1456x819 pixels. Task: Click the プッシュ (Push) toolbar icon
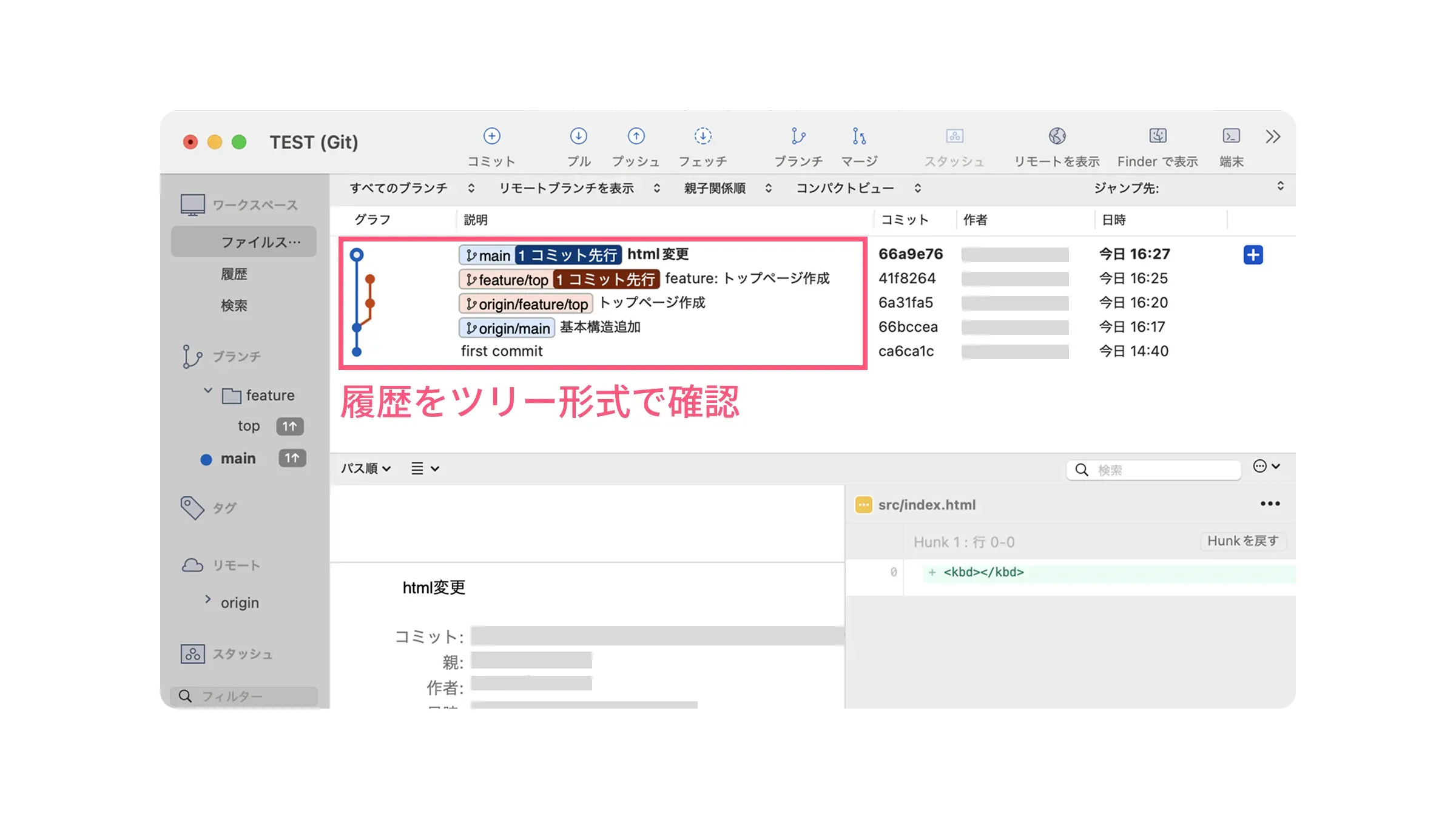636,136
